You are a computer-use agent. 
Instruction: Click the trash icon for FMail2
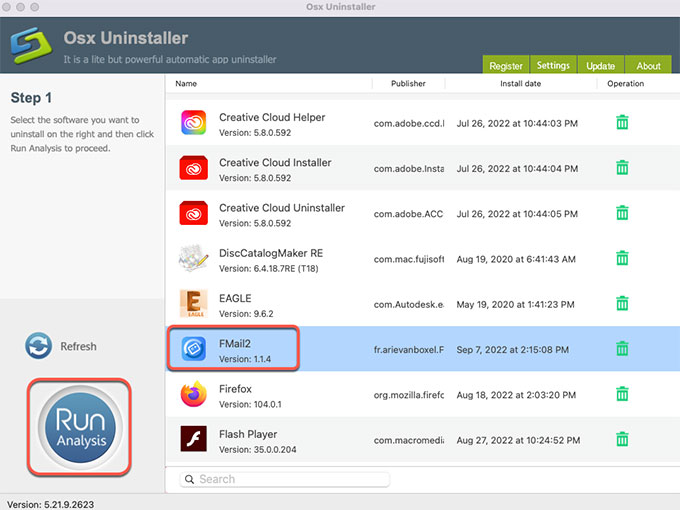coord(622,349)
